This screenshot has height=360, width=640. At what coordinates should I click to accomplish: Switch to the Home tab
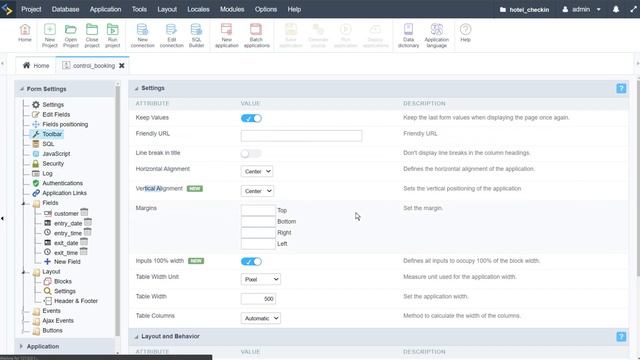point(36,65)
